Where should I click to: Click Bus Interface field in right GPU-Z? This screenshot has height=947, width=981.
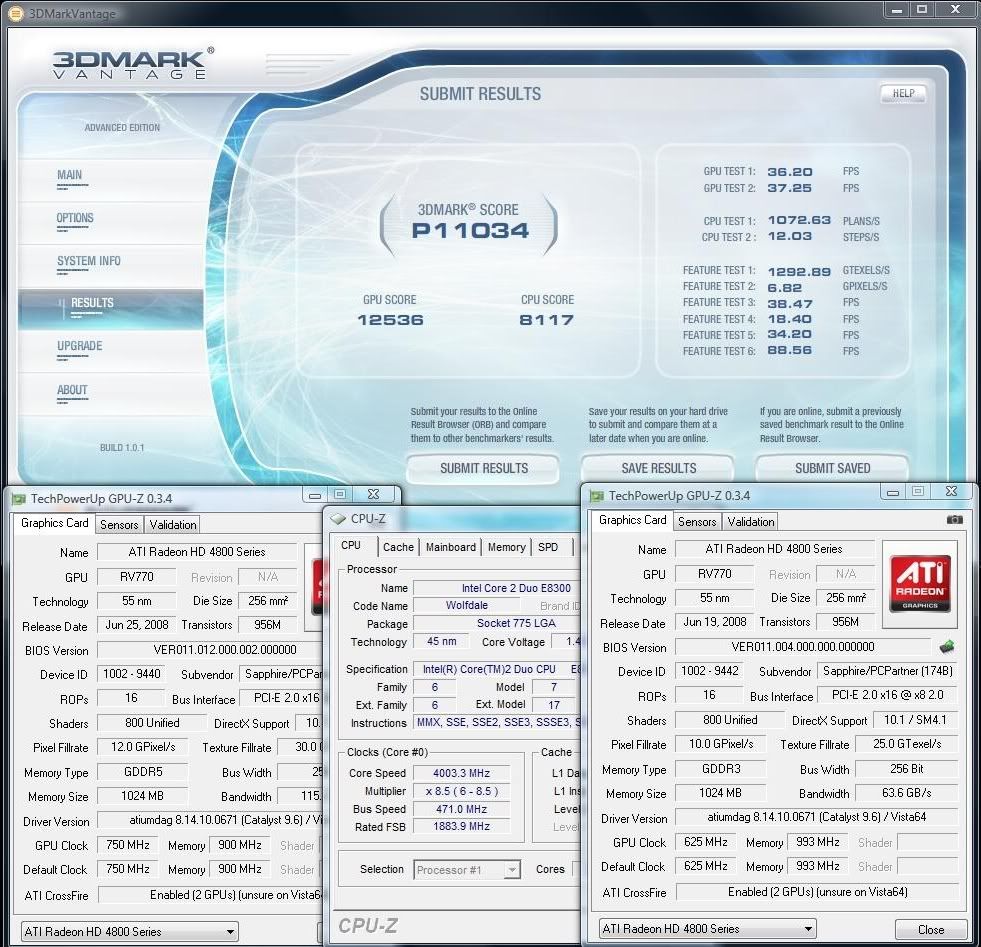[887, 695]
